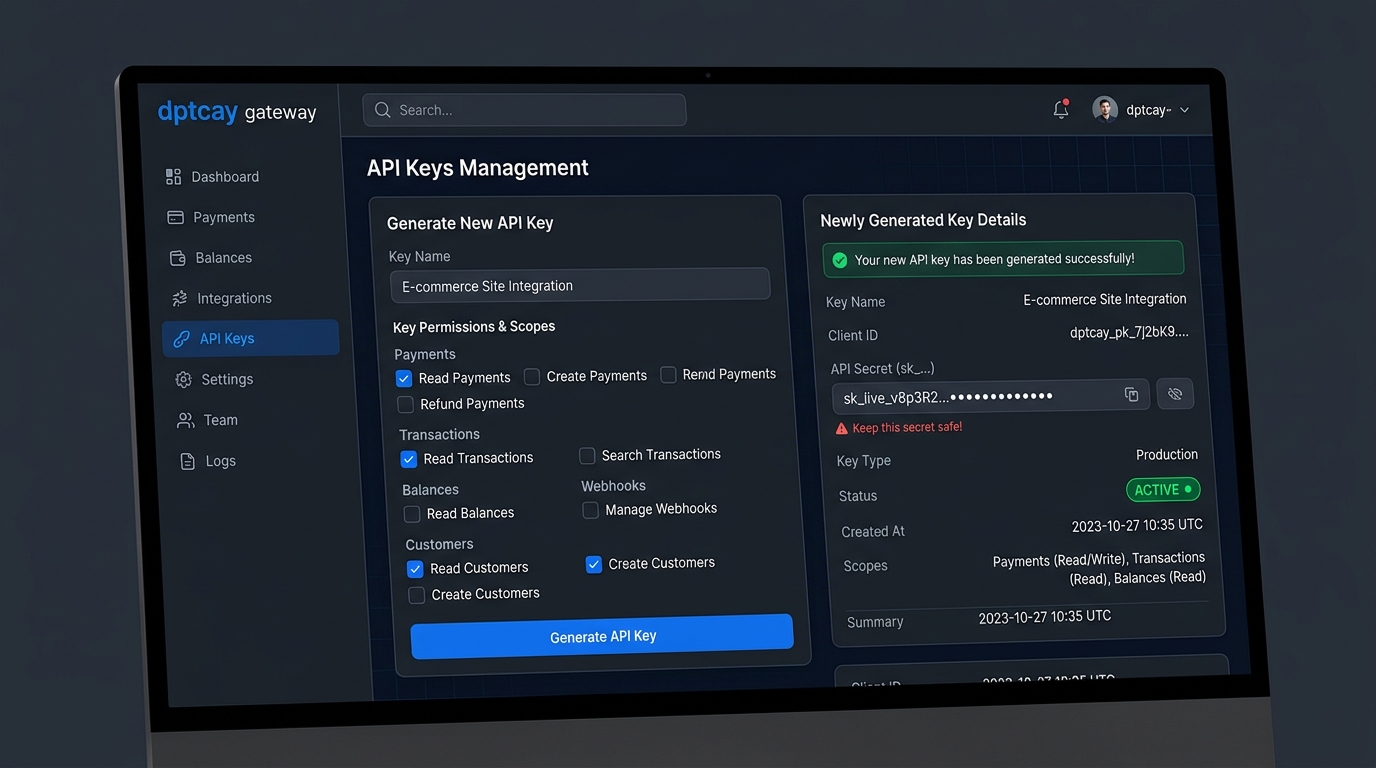This screenshot has width=1376, height=768.
Task: Toggle API secret visibility eye button
Action: tap(1175, 394)
